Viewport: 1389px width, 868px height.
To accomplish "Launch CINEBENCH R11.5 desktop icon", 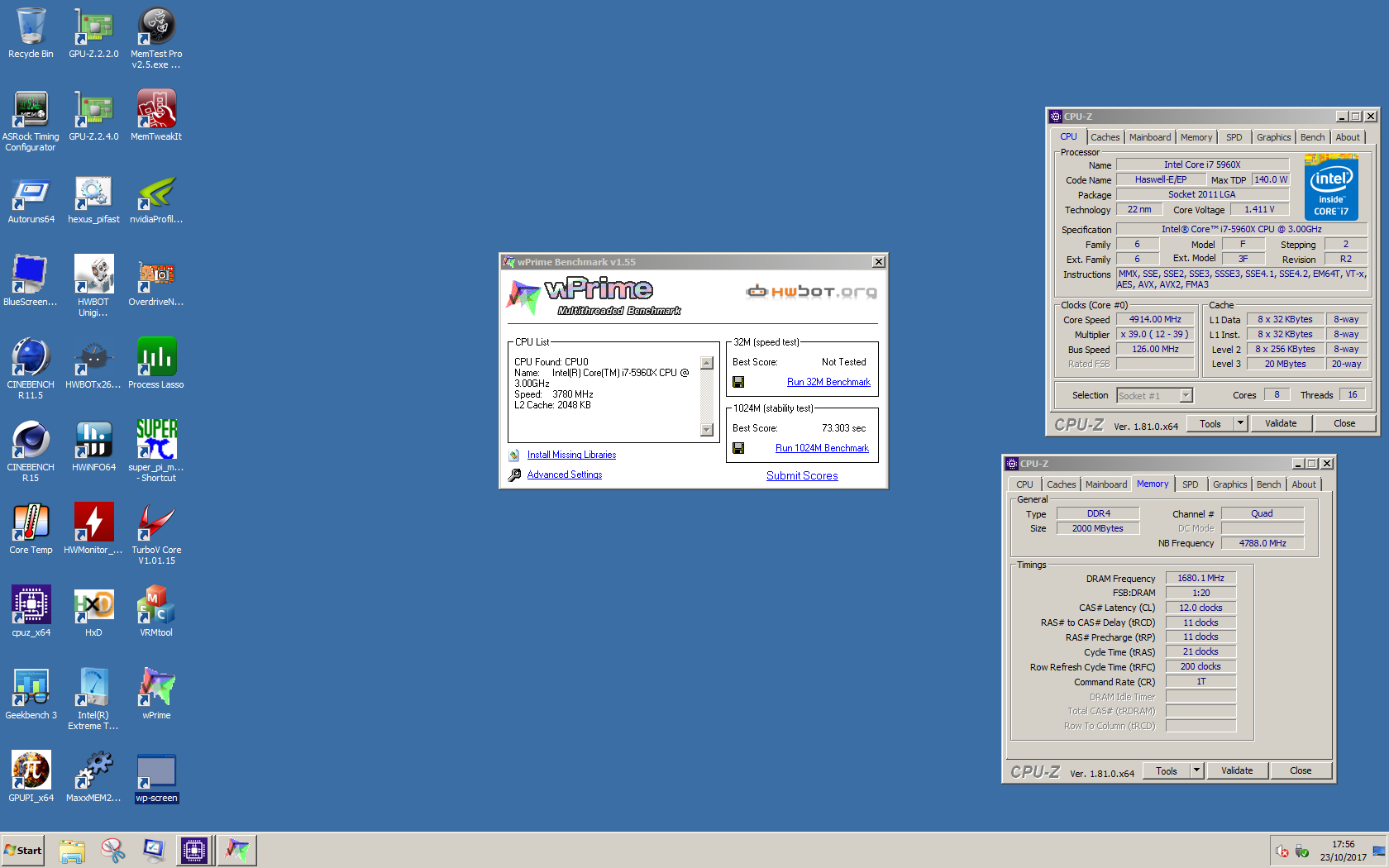I will [31, 369].
